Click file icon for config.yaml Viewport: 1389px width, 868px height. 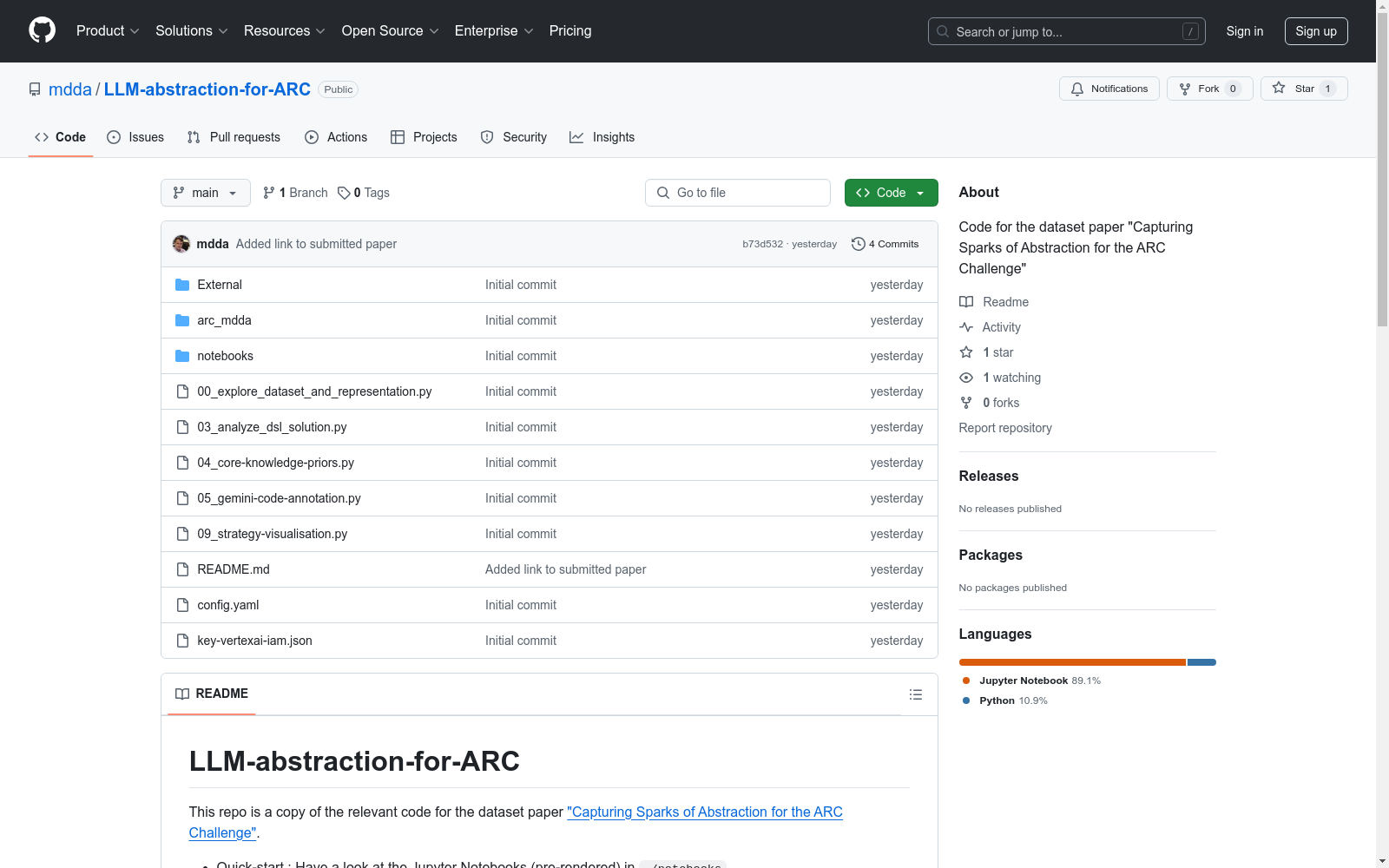pyautogui.click(x=182, y=605)
